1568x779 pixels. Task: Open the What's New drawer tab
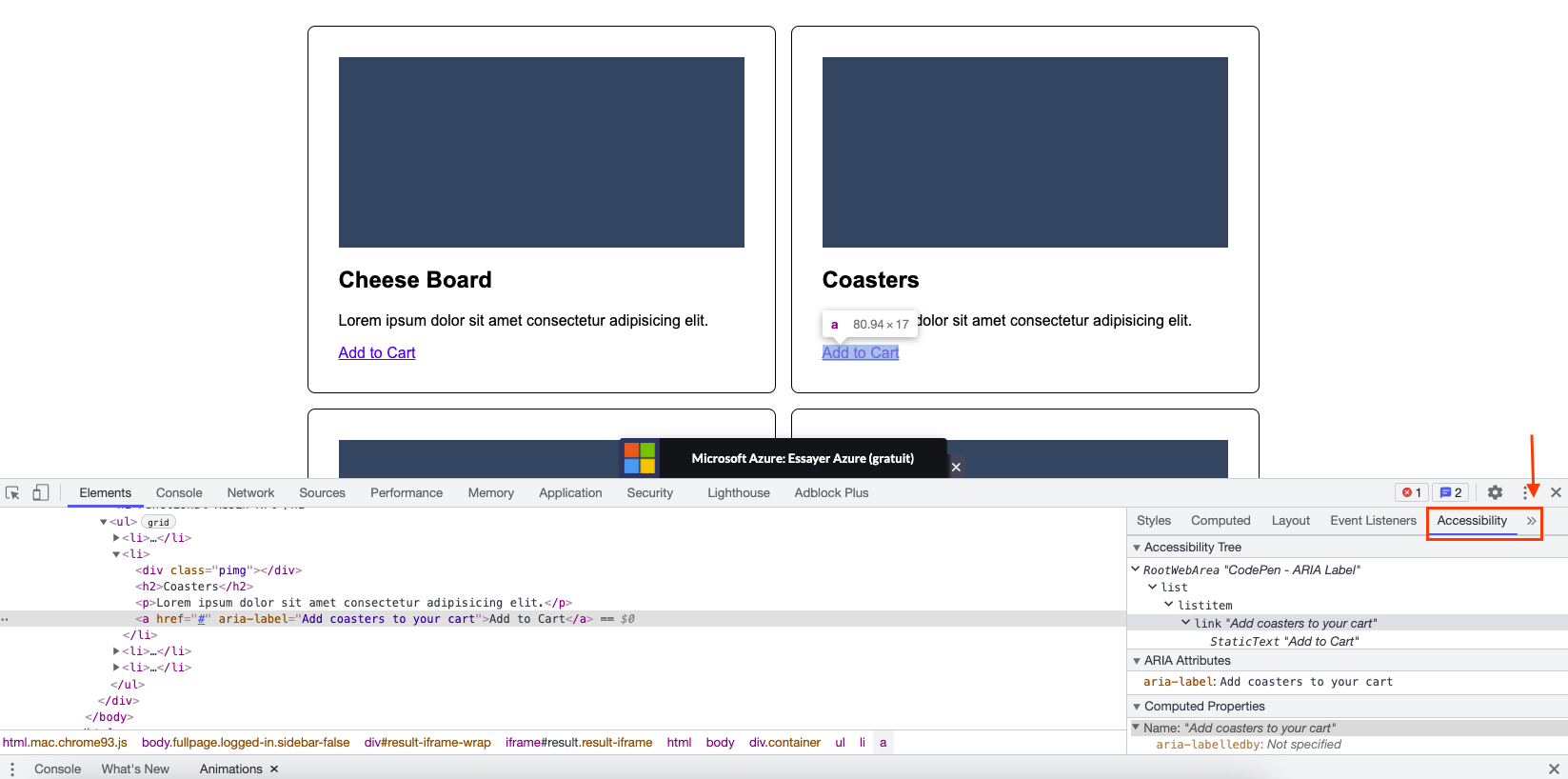pos(135,769)
